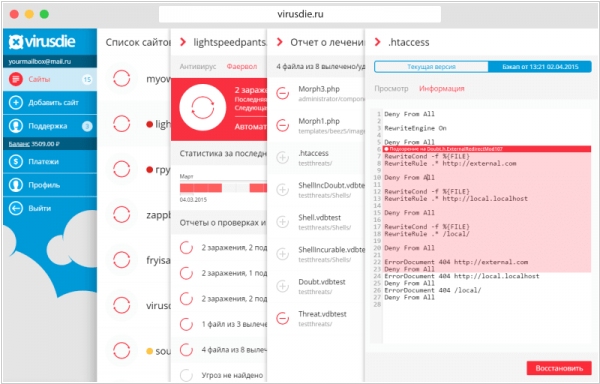Click the scan icon for fryisa site
600x384 pixels.
point(121,260)
